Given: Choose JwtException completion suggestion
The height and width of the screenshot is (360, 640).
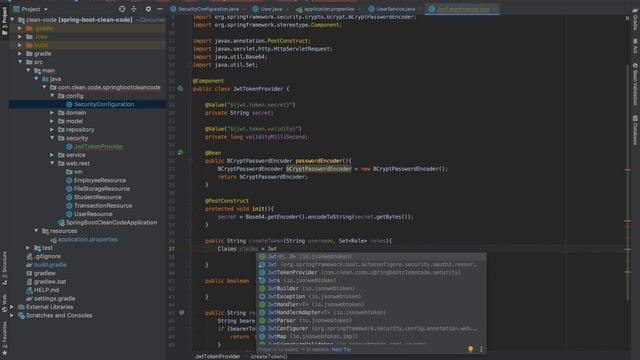Looking at the screenshot, I should pyautogui.click(x=371, y=296).
